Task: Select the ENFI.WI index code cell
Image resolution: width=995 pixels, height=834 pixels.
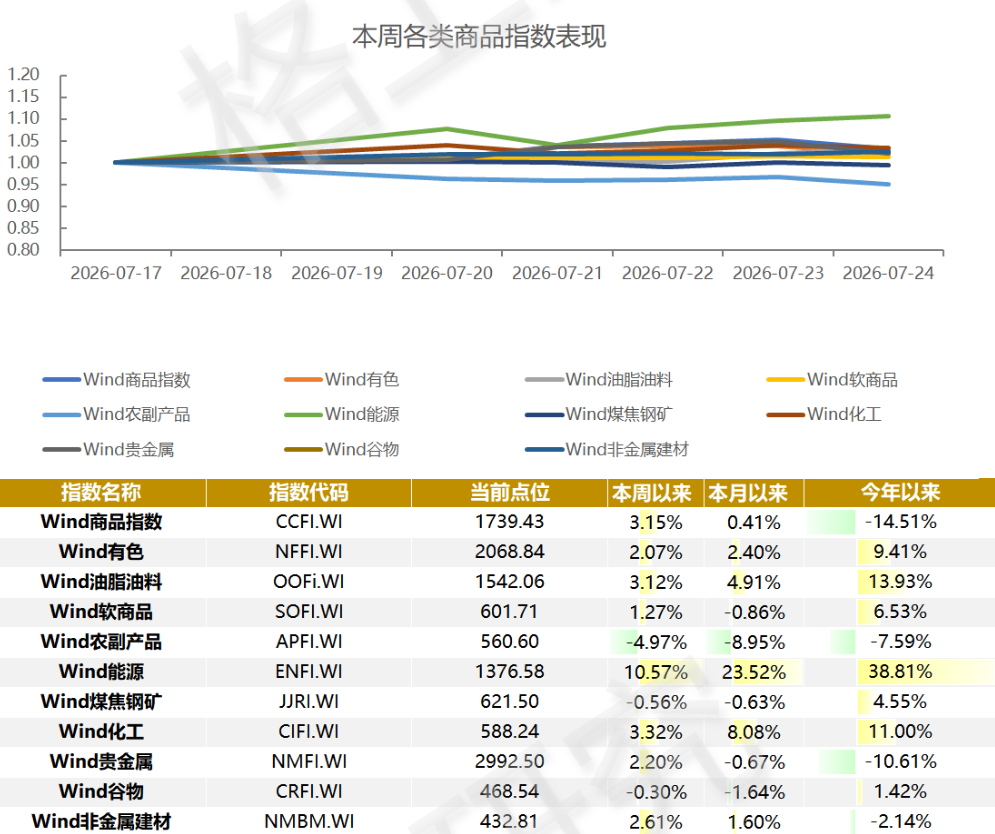Action: pos(309,672)
